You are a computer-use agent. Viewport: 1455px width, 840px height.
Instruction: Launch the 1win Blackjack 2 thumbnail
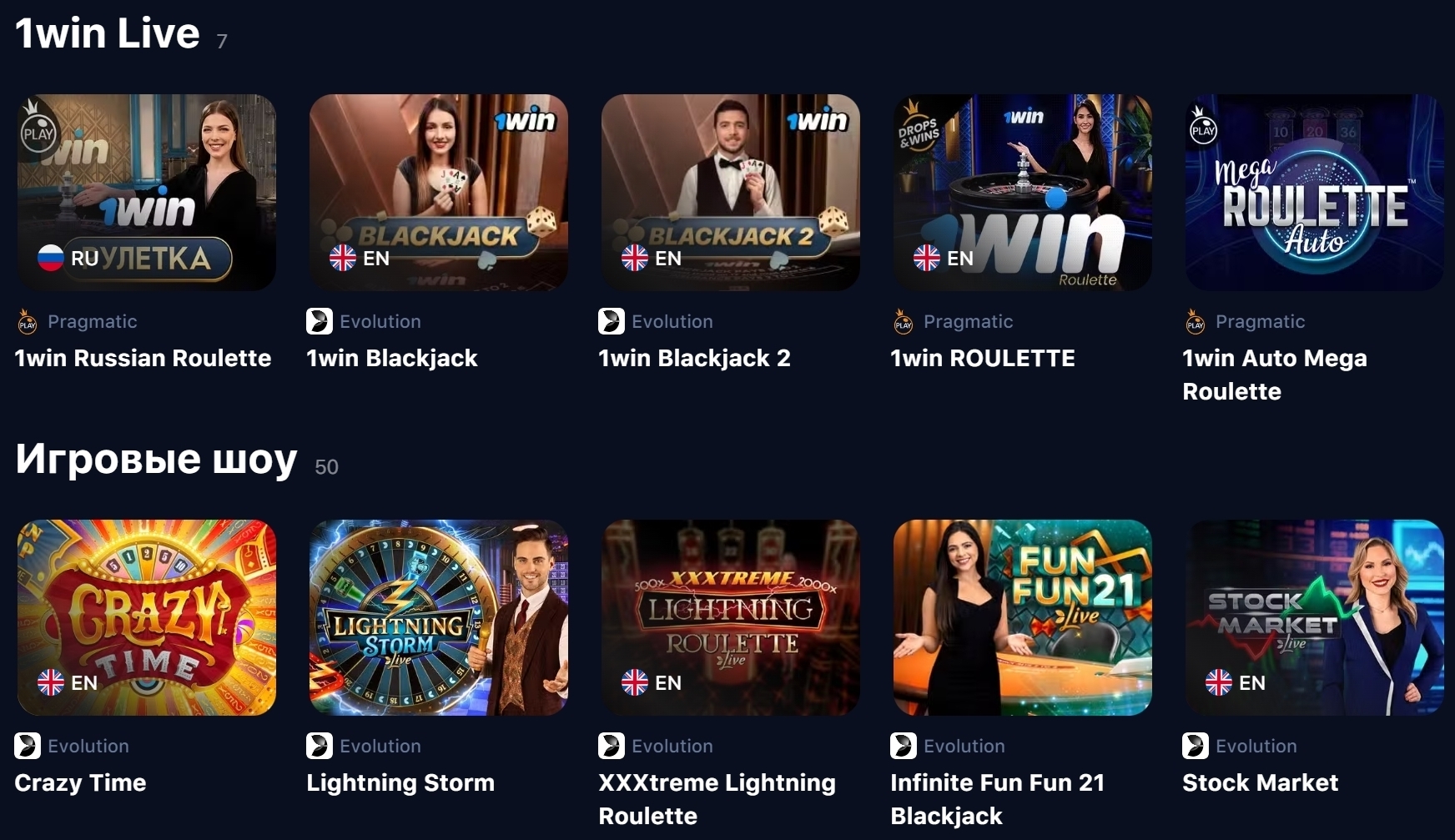(731, 193)
